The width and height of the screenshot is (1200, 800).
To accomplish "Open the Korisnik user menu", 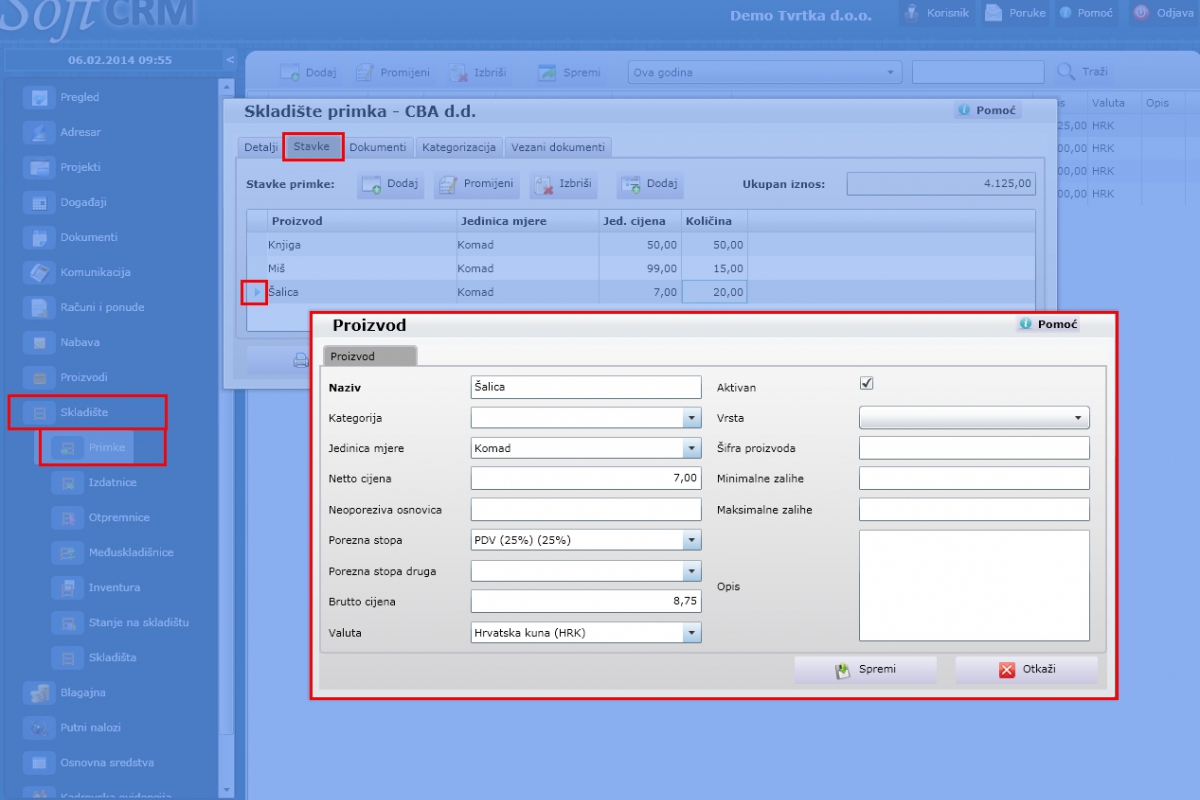I will pyautogui.click(x=936, y=13).
